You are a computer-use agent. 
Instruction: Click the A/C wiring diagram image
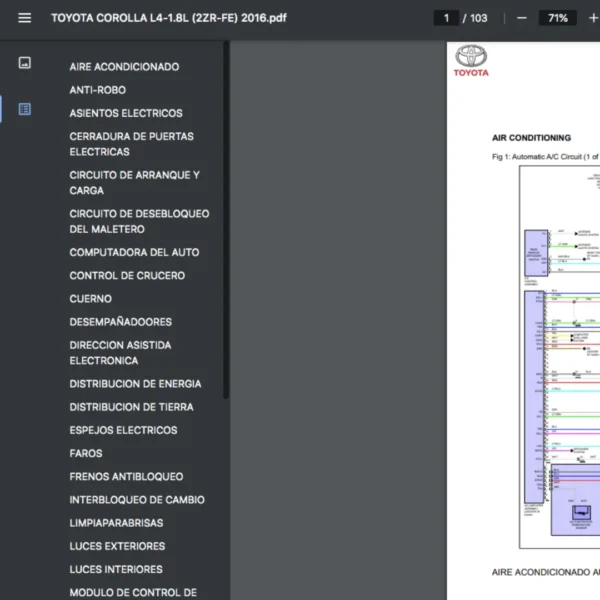click(x=559, y=357)
